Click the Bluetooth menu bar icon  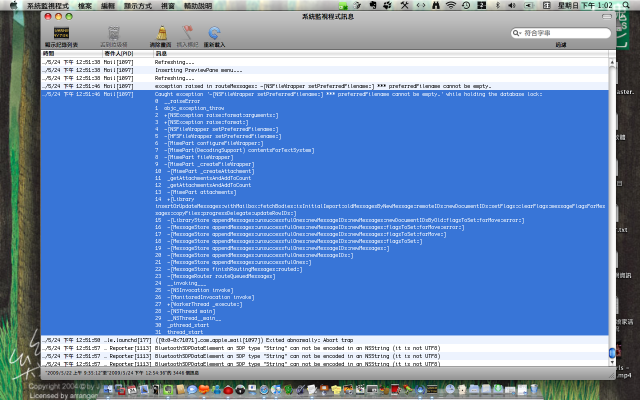497,5
